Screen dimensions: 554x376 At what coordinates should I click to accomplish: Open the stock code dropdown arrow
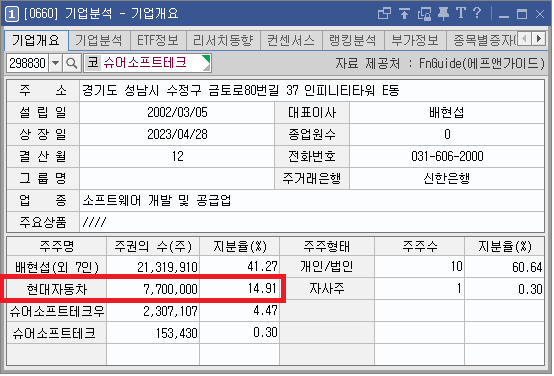(55, 63)
